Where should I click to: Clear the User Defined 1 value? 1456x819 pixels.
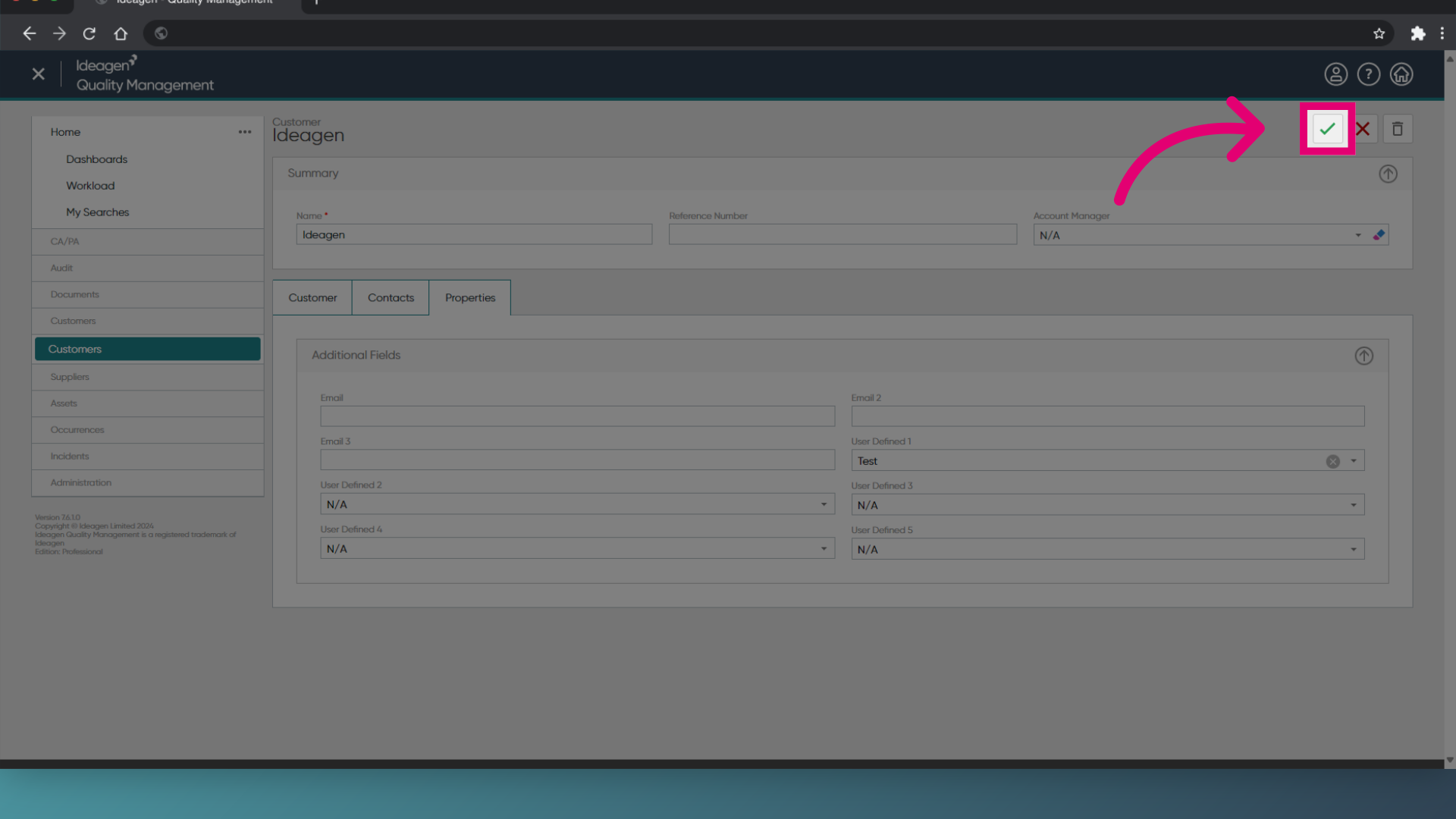pos(1333,461)
